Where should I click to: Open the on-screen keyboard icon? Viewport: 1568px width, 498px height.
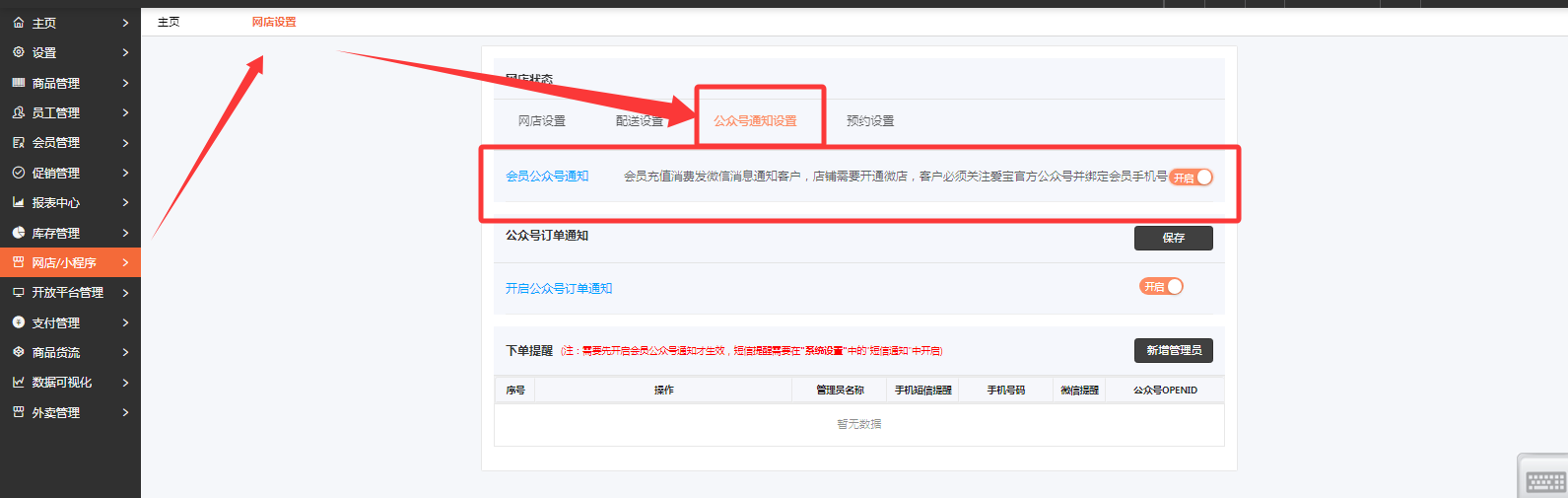tap(1544, 481)
